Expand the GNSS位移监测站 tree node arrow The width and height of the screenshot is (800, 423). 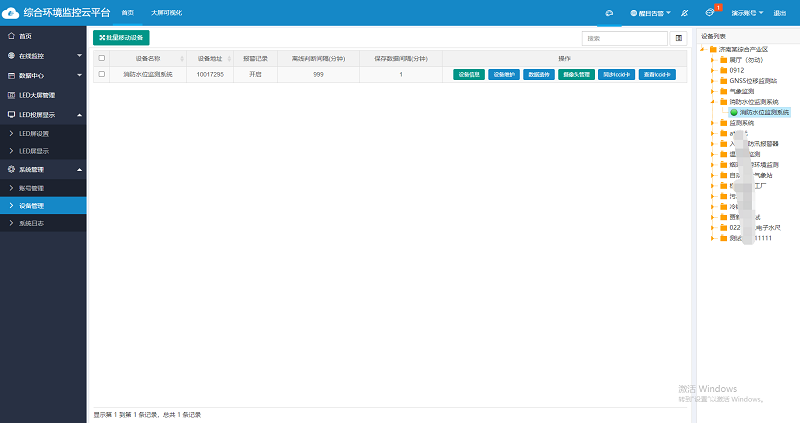click(713, 81)
